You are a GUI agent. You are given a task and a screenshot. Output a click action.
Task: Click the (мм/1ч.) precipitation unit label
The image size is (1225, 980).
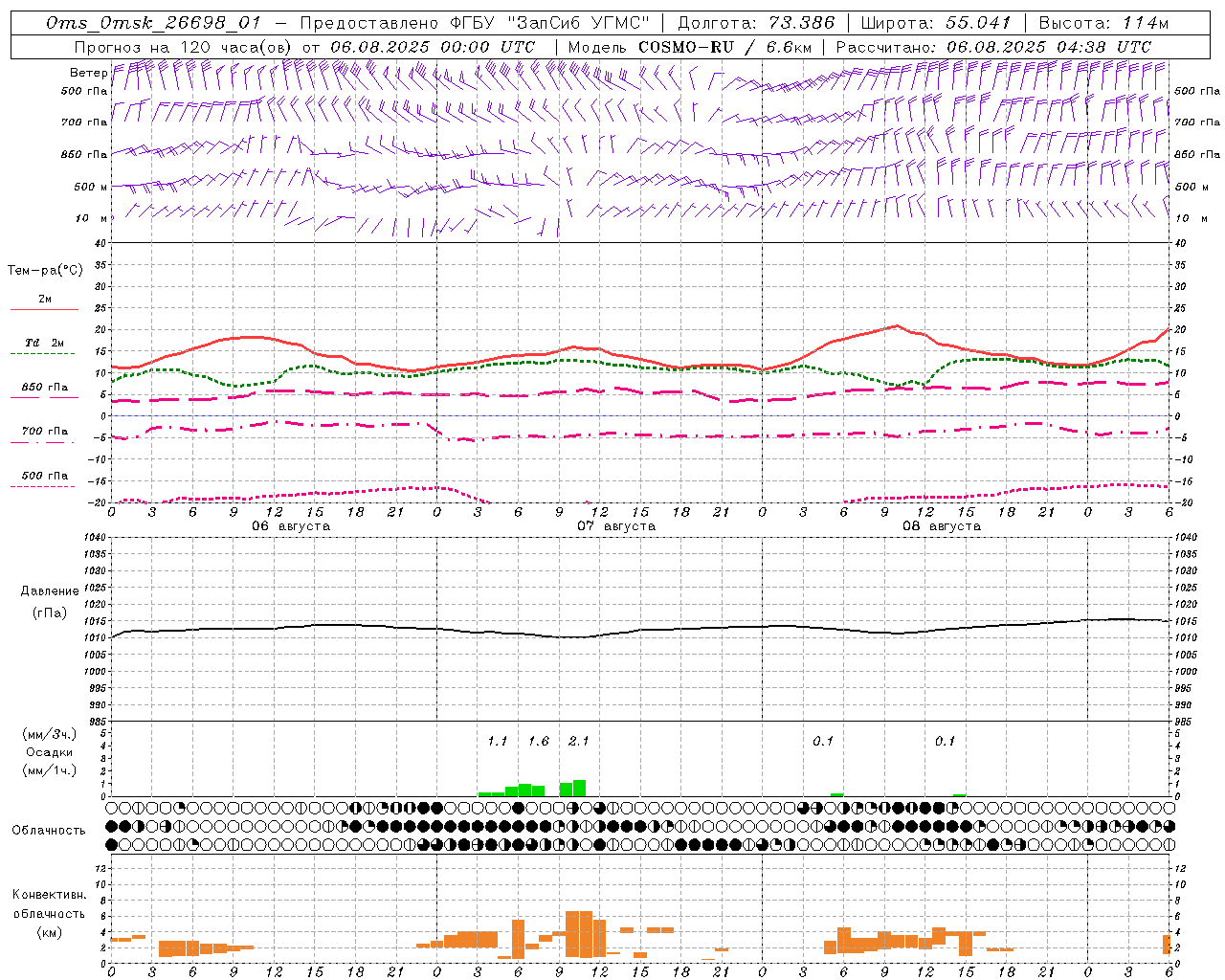50,770
